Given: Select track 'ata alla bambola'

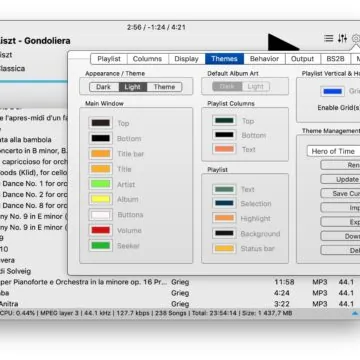Looking at the screenshot, I should point(33,140).
